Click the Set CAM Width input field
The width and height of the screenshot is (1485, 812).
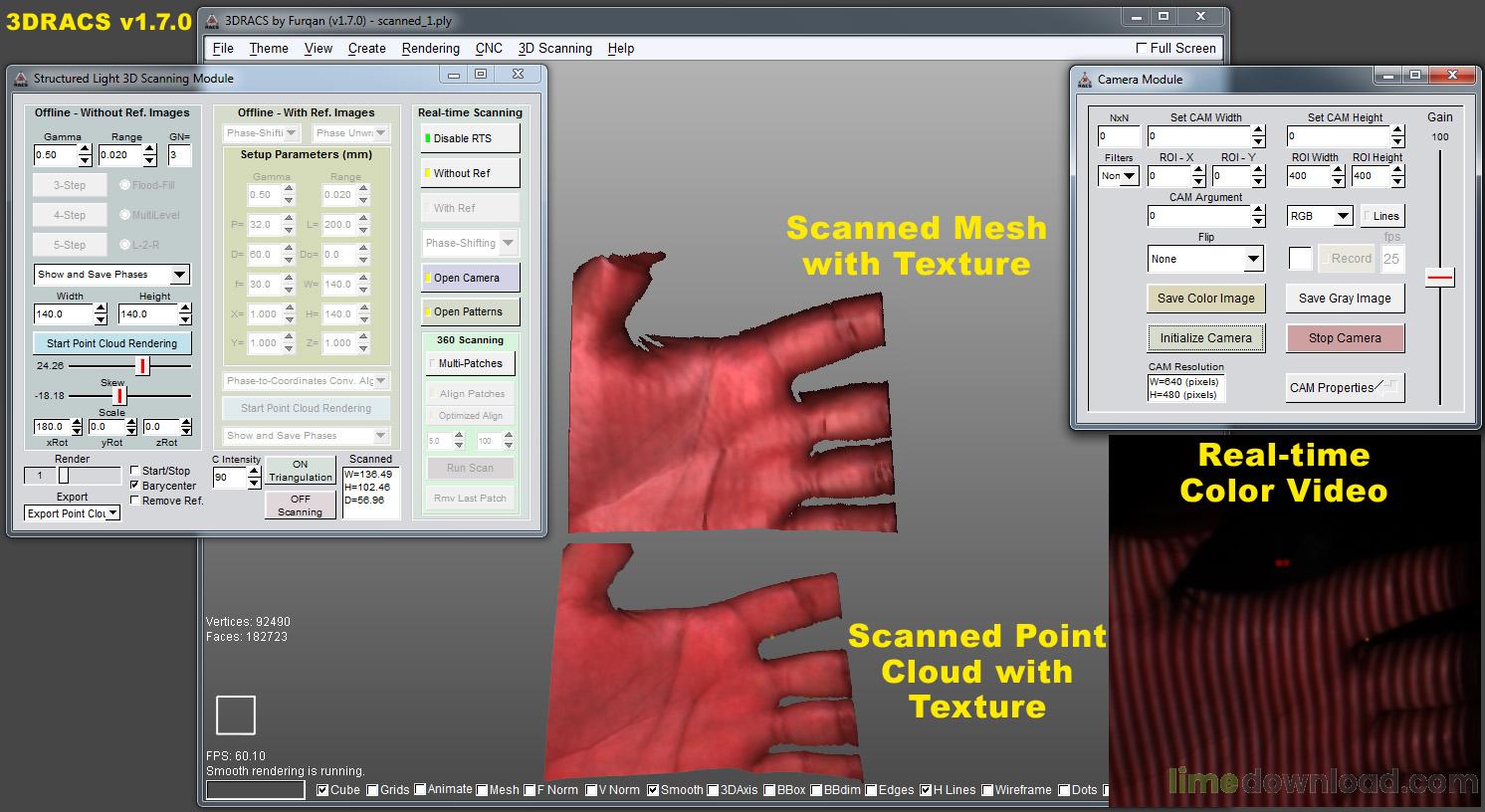(1197, 136)
